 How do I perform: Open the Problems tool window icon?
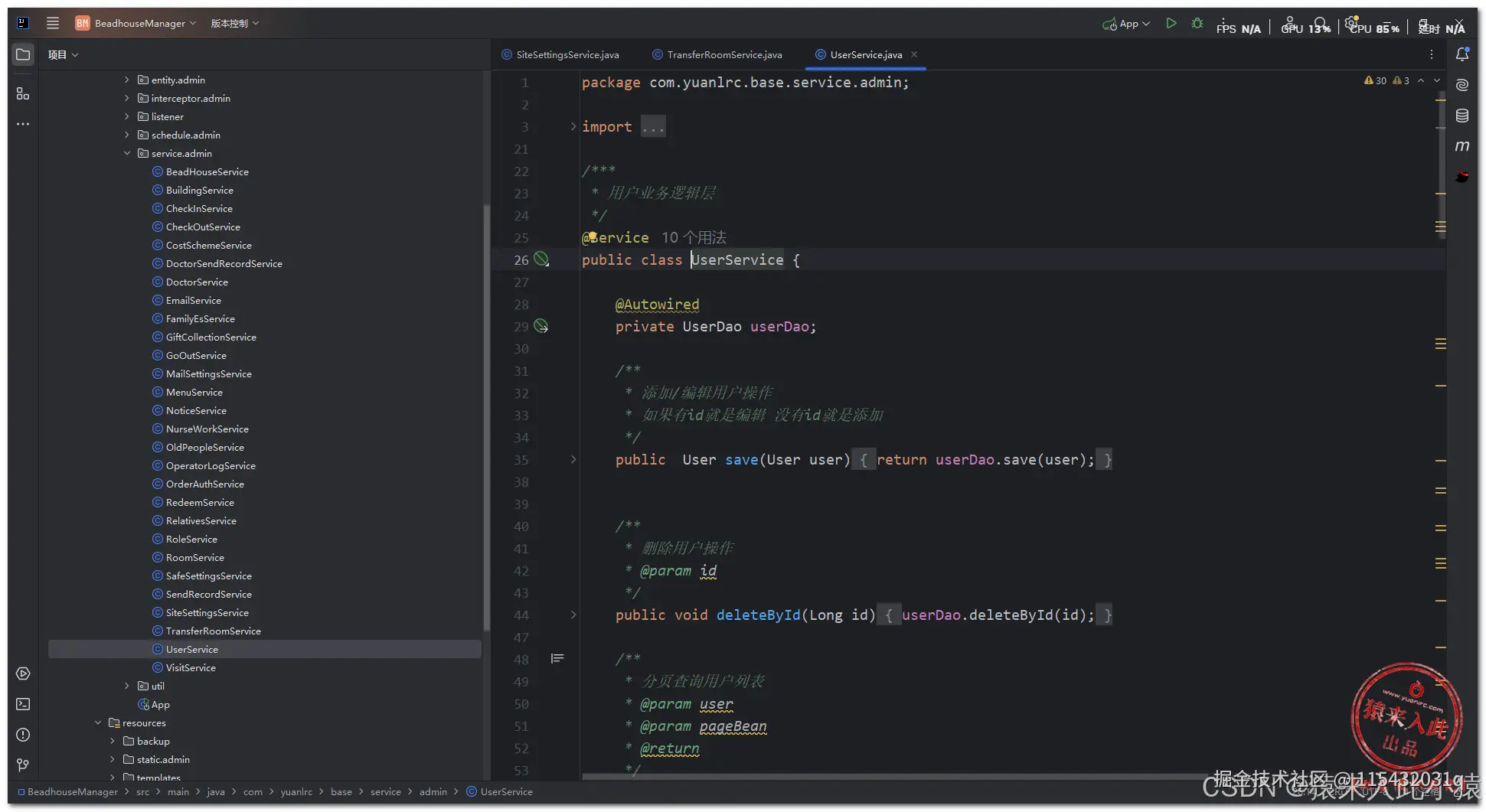tap(23, 735)
